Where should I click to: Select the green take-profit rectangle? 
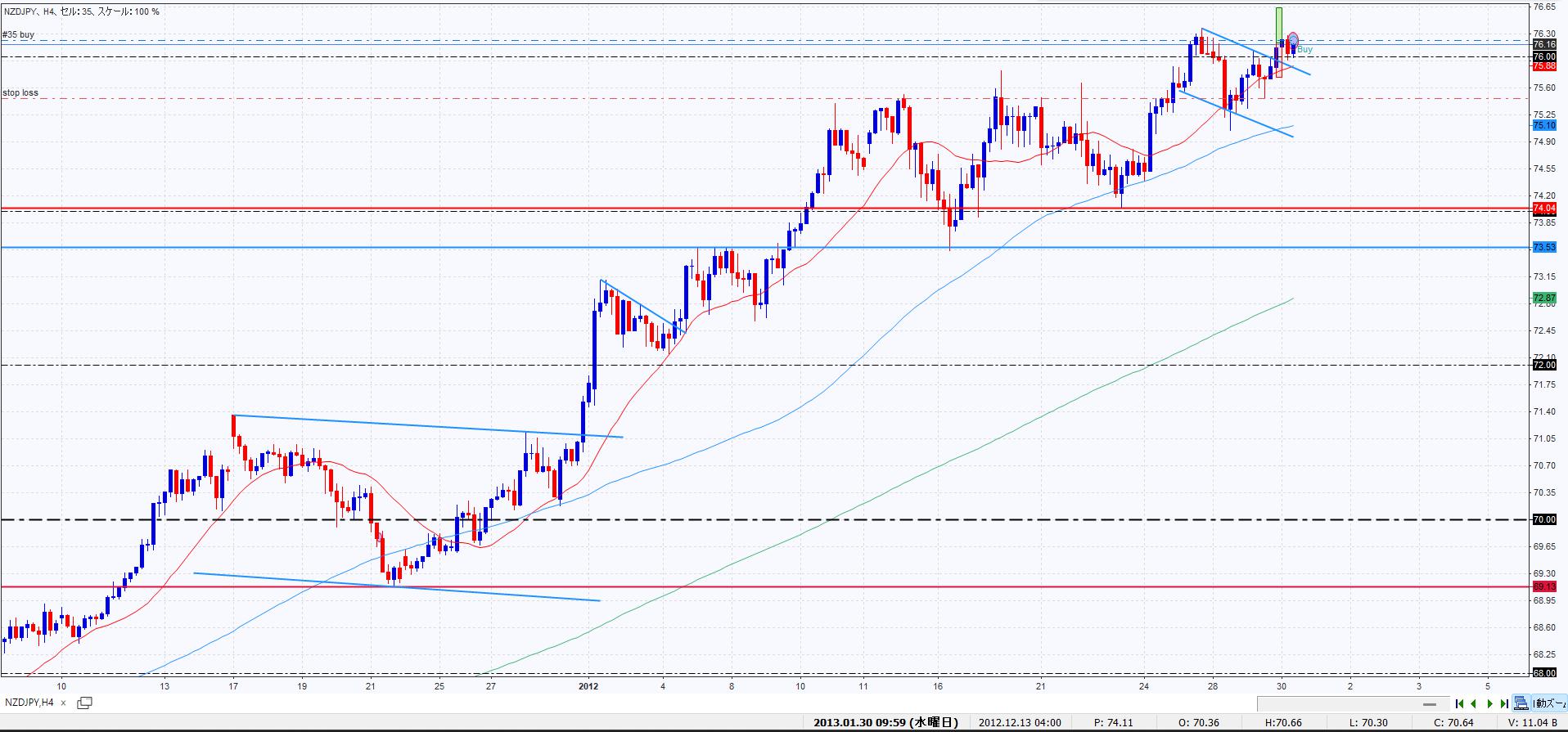[x=1278, y=23]
